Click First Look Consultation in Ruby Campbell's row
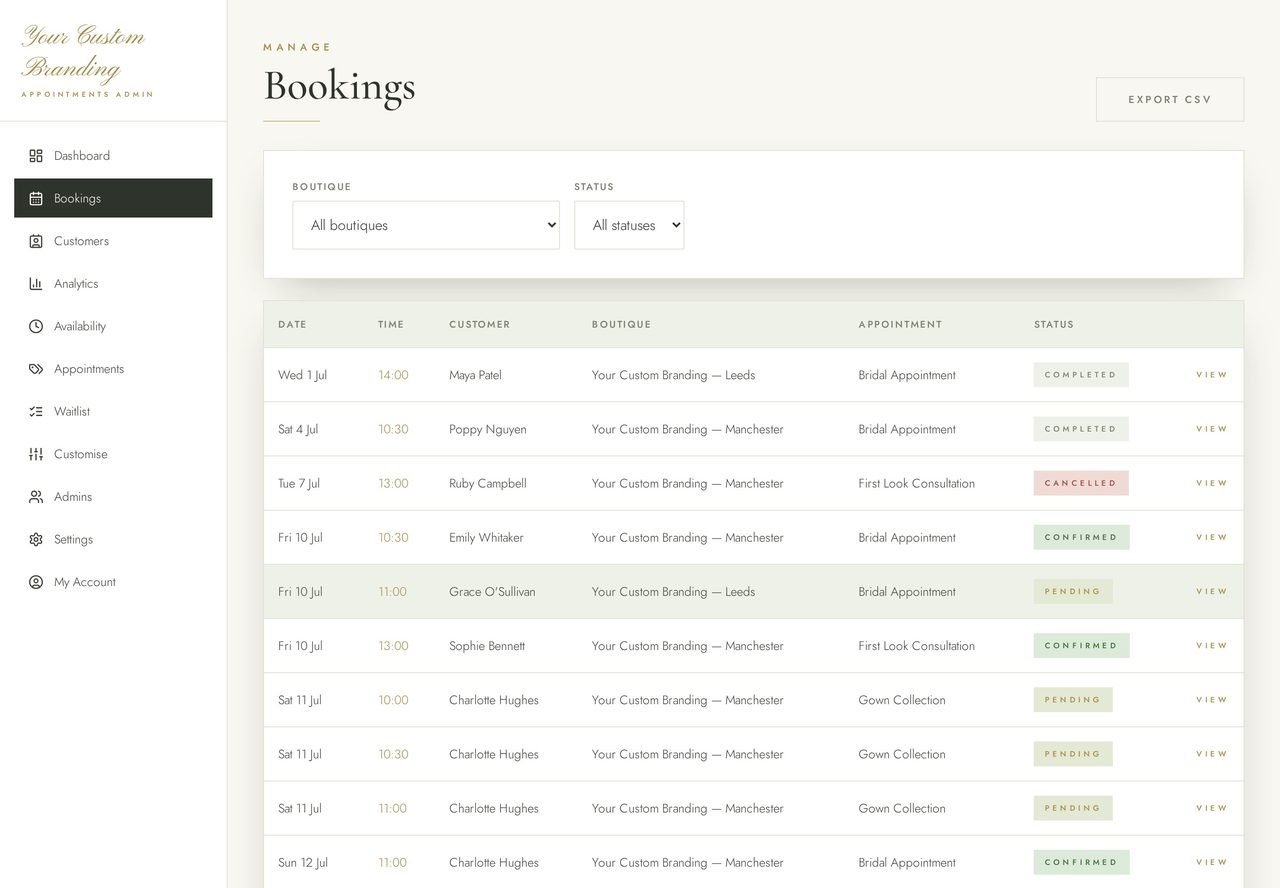The image size is (1280, 888). 916,483
